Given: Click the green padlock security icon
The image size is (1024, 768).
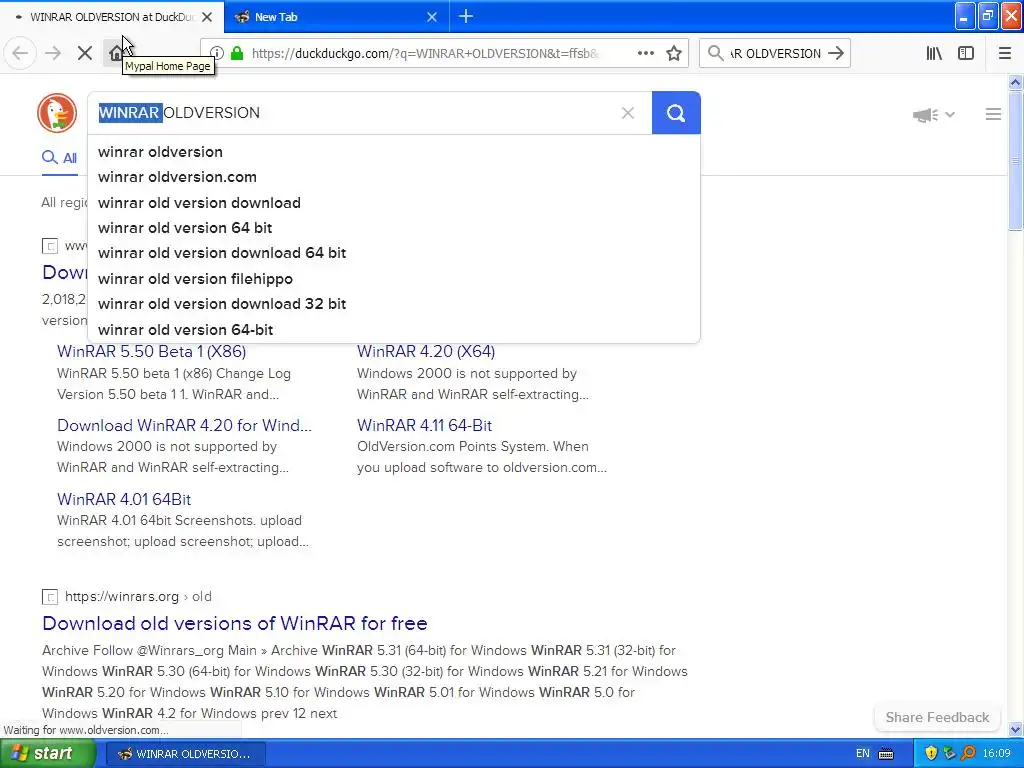Looking at the screenshot, I should pyautogui.click(x=237, y=53).
